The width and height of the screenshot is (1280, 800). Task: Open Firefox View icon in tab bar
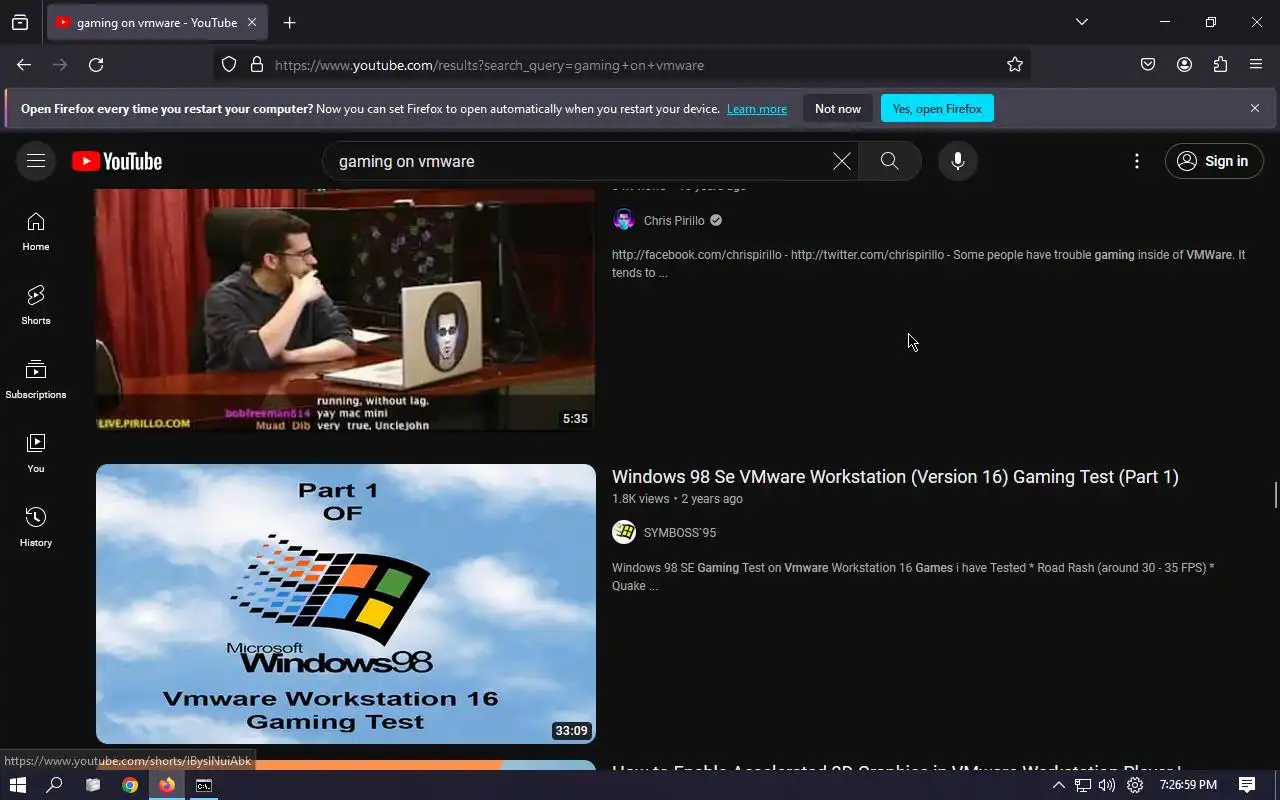coord(20,22)
